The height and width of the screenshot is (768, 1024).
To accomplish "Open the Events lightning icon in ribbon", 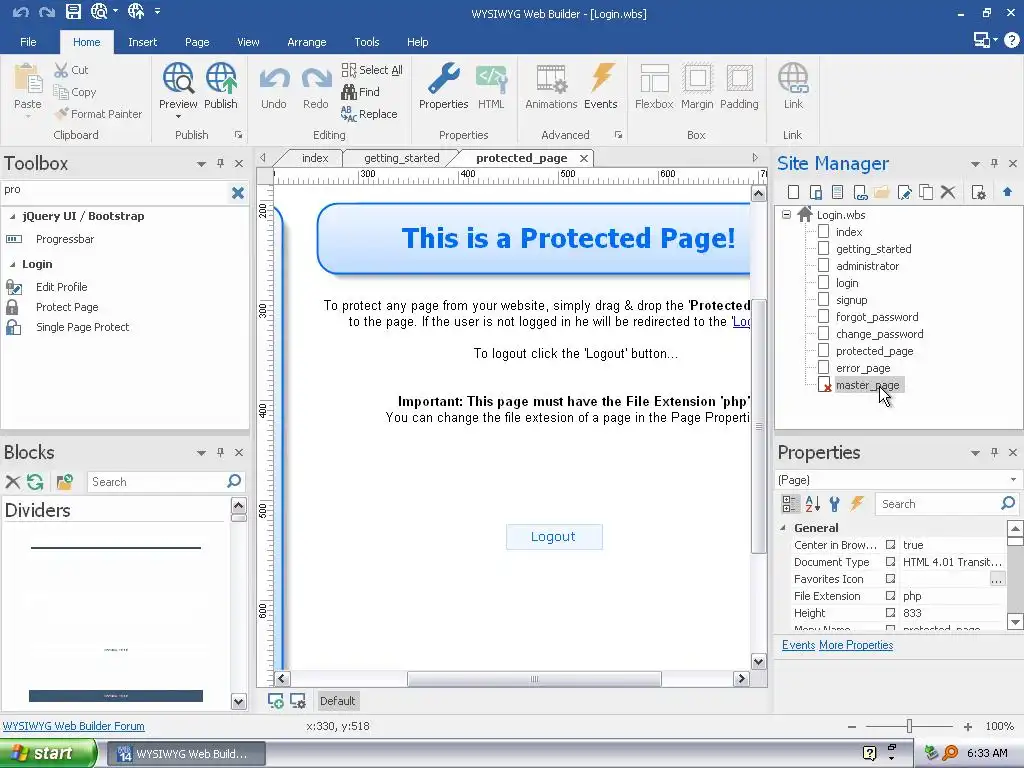I will (601, 78).
